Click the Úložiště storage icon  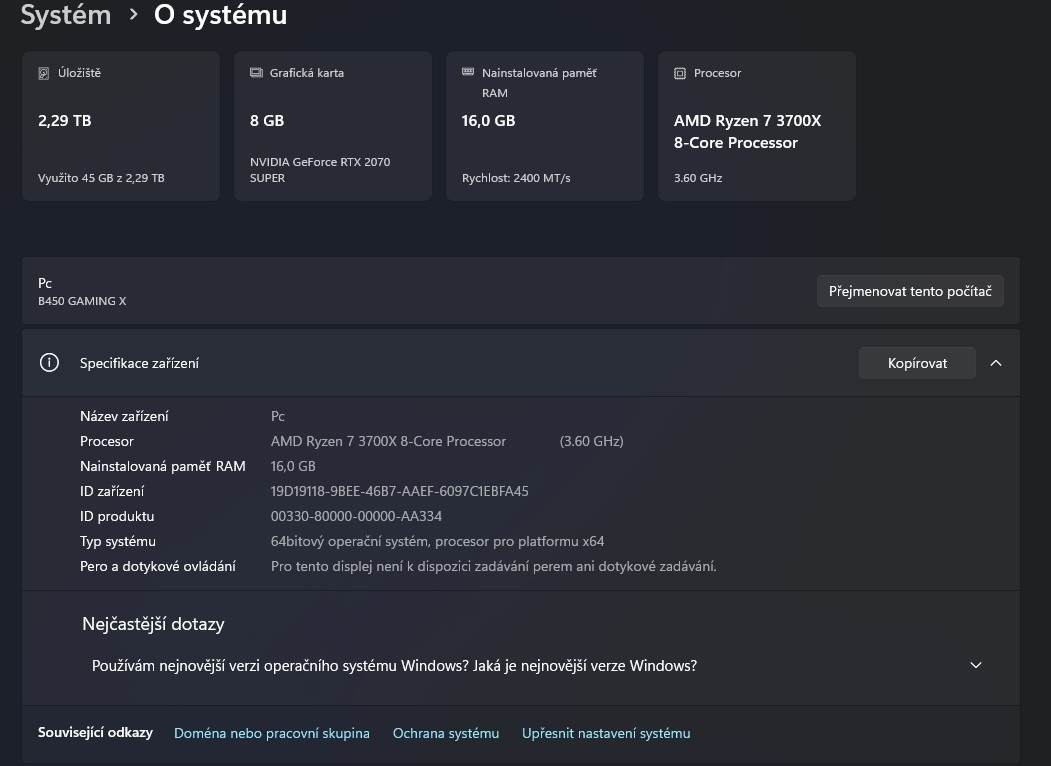point(42,72)
